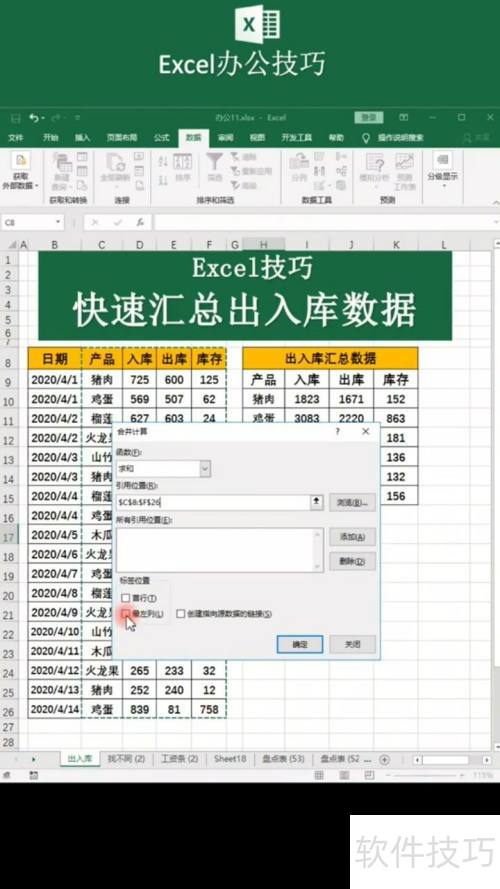Click the cell with date 2020/4/14

[54, 709]
